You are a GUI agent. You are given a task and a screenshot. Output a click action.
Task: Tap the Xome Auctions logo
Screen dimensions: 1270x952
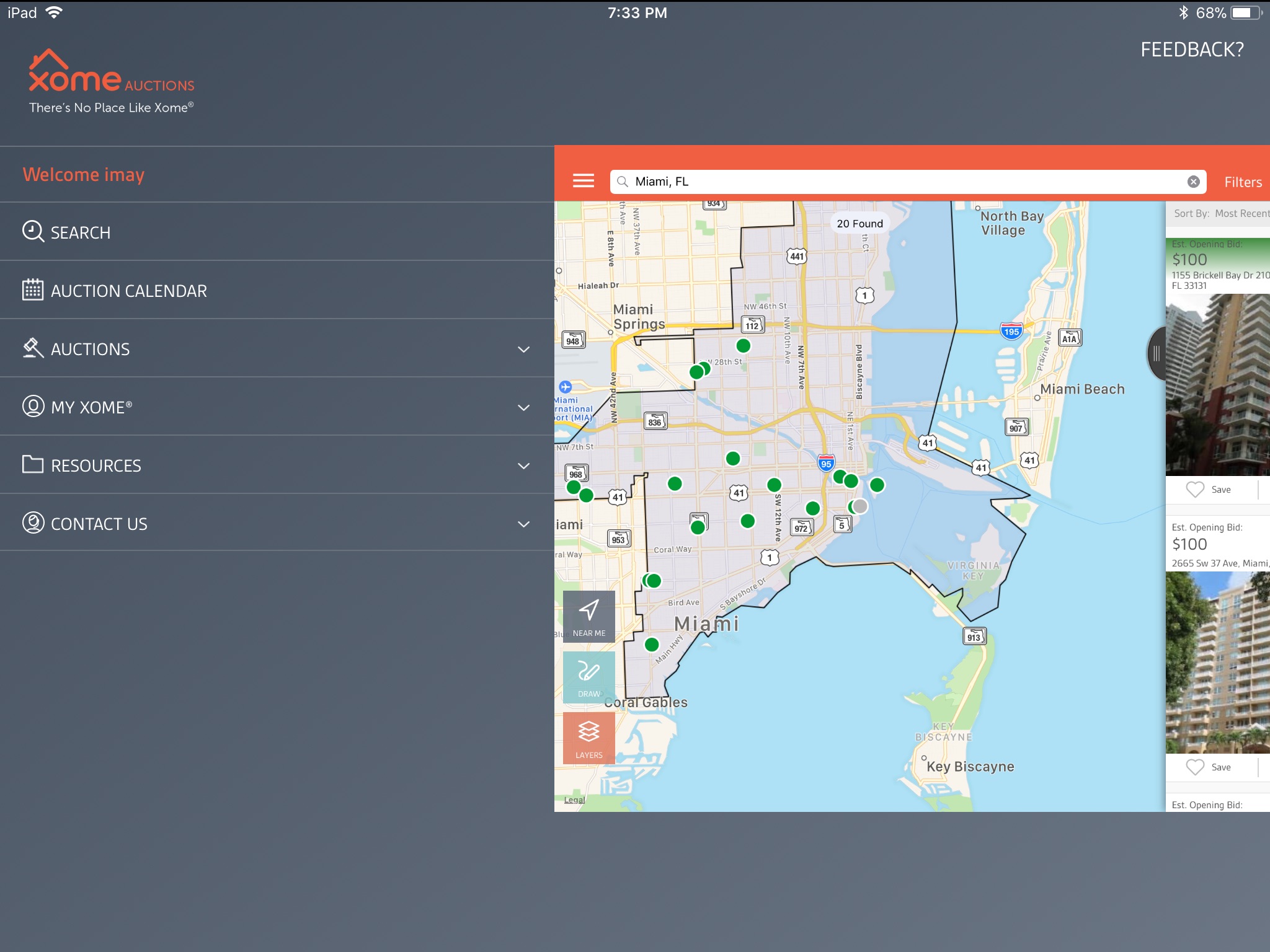coord(112,81)
